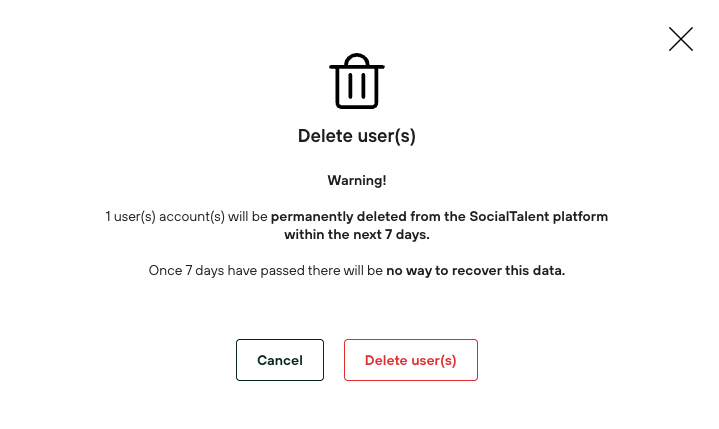Click the bold "within the next 7 days." line
719x429 pixels.
[x=357, y=234]
